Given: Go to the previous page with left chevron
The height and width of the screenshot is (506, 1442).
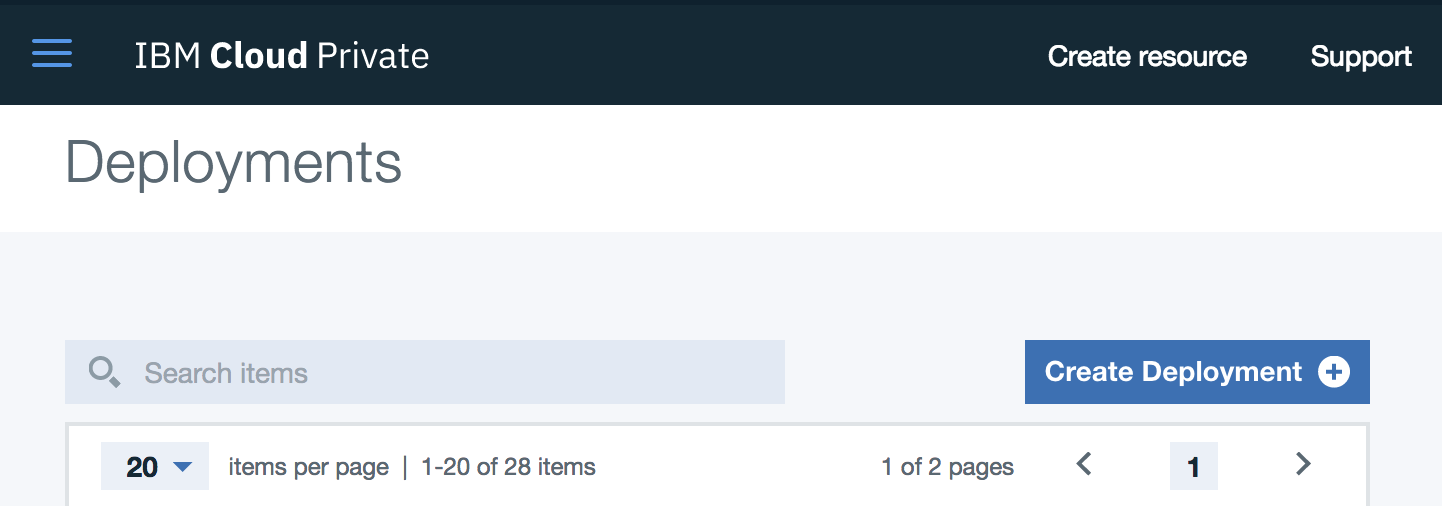Looking at the screenshot, I should pos(1084,464).
